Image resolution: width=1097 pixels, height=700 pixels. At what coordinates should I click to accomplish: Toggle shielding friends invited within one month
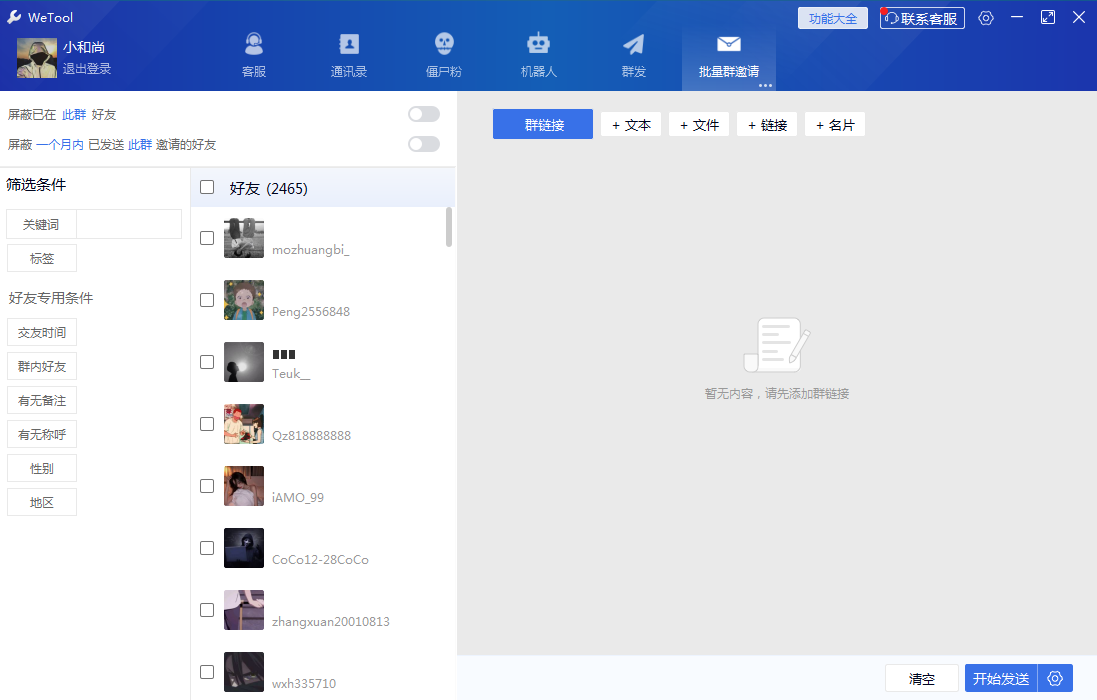point(423,144)
